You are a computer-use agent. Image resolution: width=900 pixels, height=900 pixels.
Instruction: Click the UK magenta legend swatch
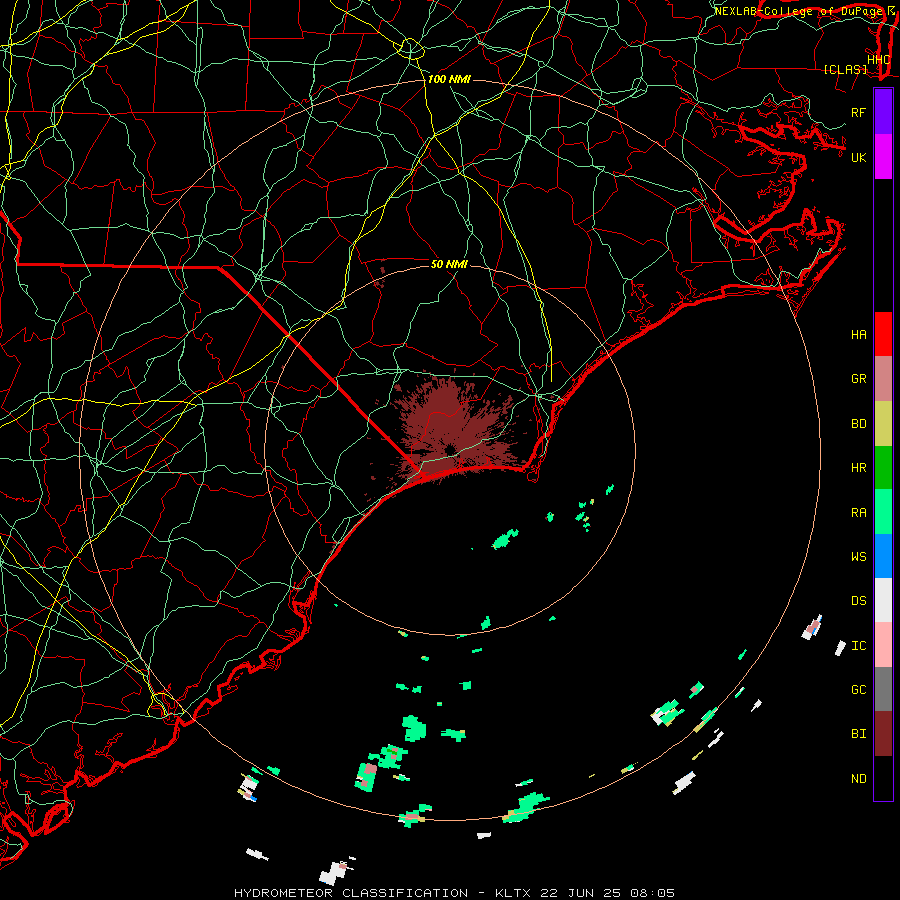coord(883,157)
